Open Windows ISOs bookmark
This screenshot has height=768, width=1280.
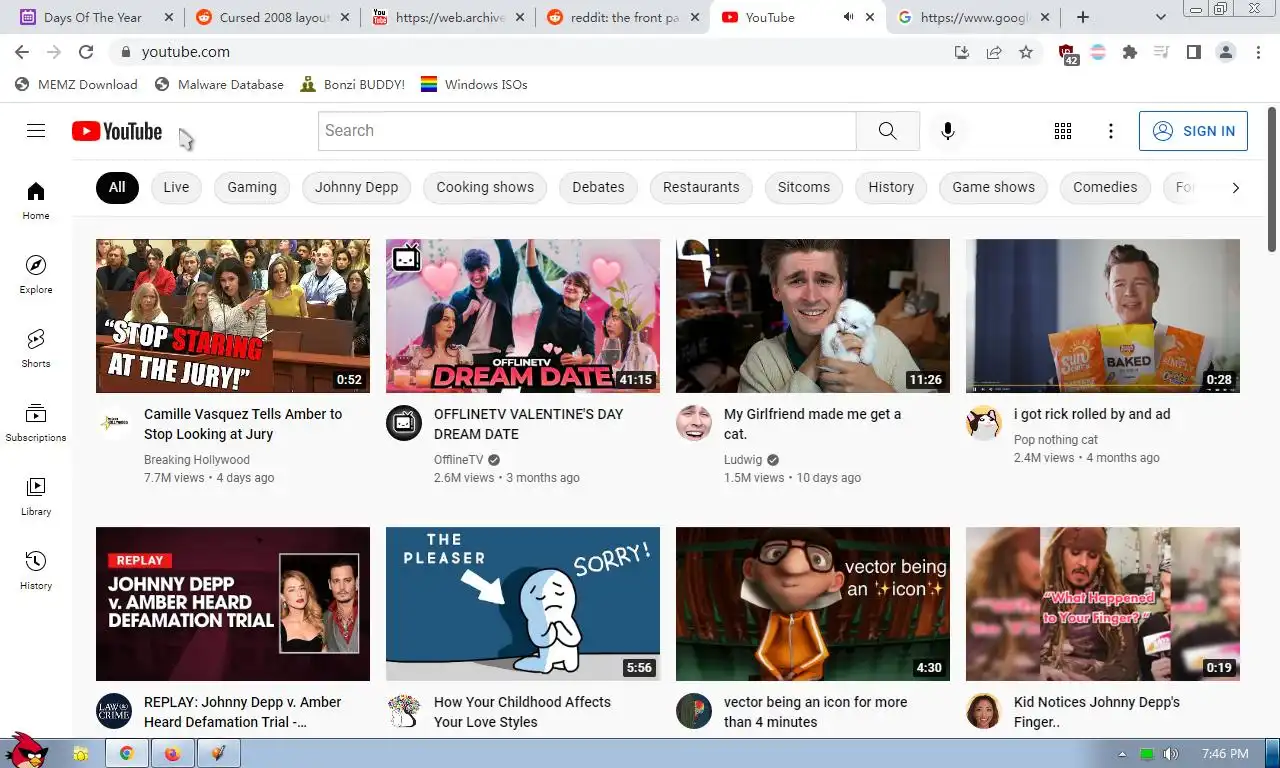point(474,85)
